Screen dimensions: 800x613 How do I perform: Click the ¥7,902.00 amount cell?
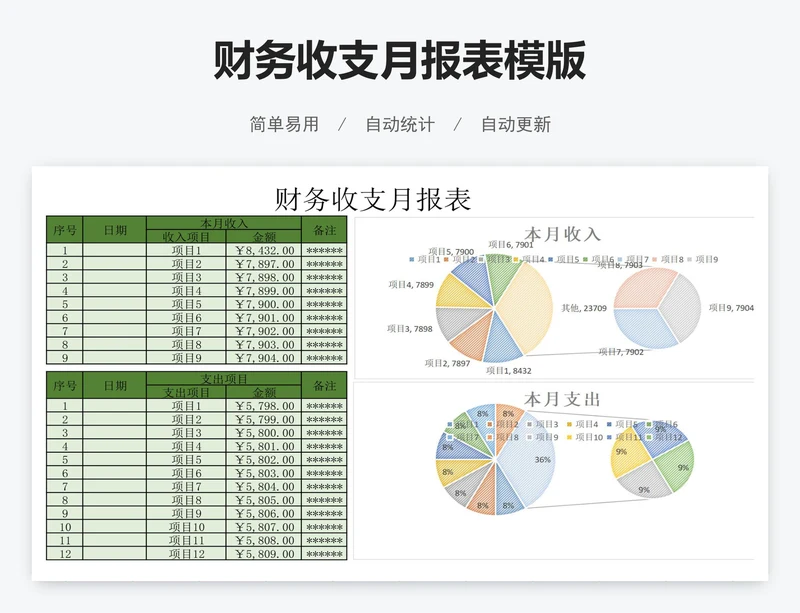(264, 331)
